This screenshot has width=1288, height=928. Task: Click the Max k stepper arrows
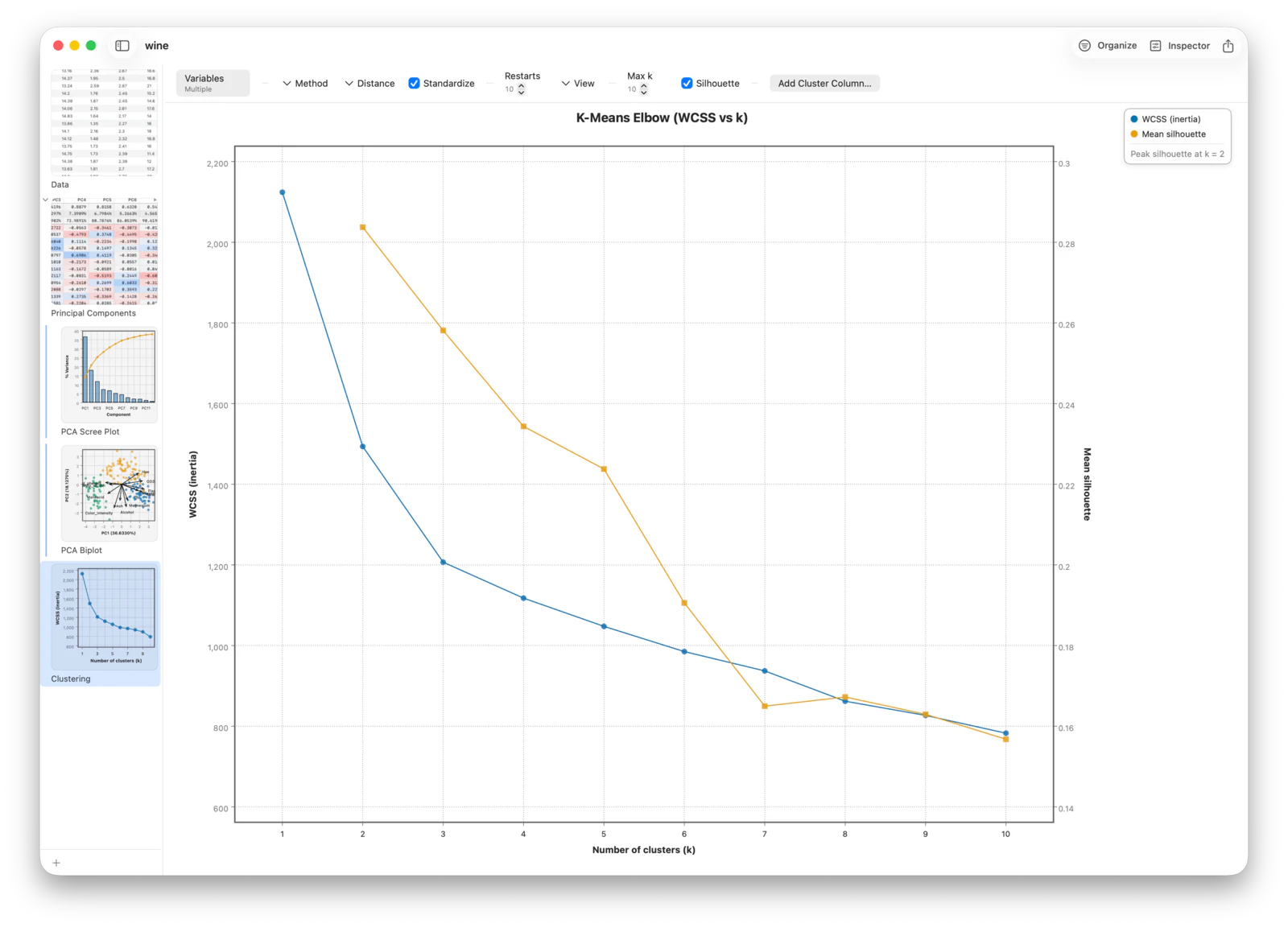click(x=644, y=89)
